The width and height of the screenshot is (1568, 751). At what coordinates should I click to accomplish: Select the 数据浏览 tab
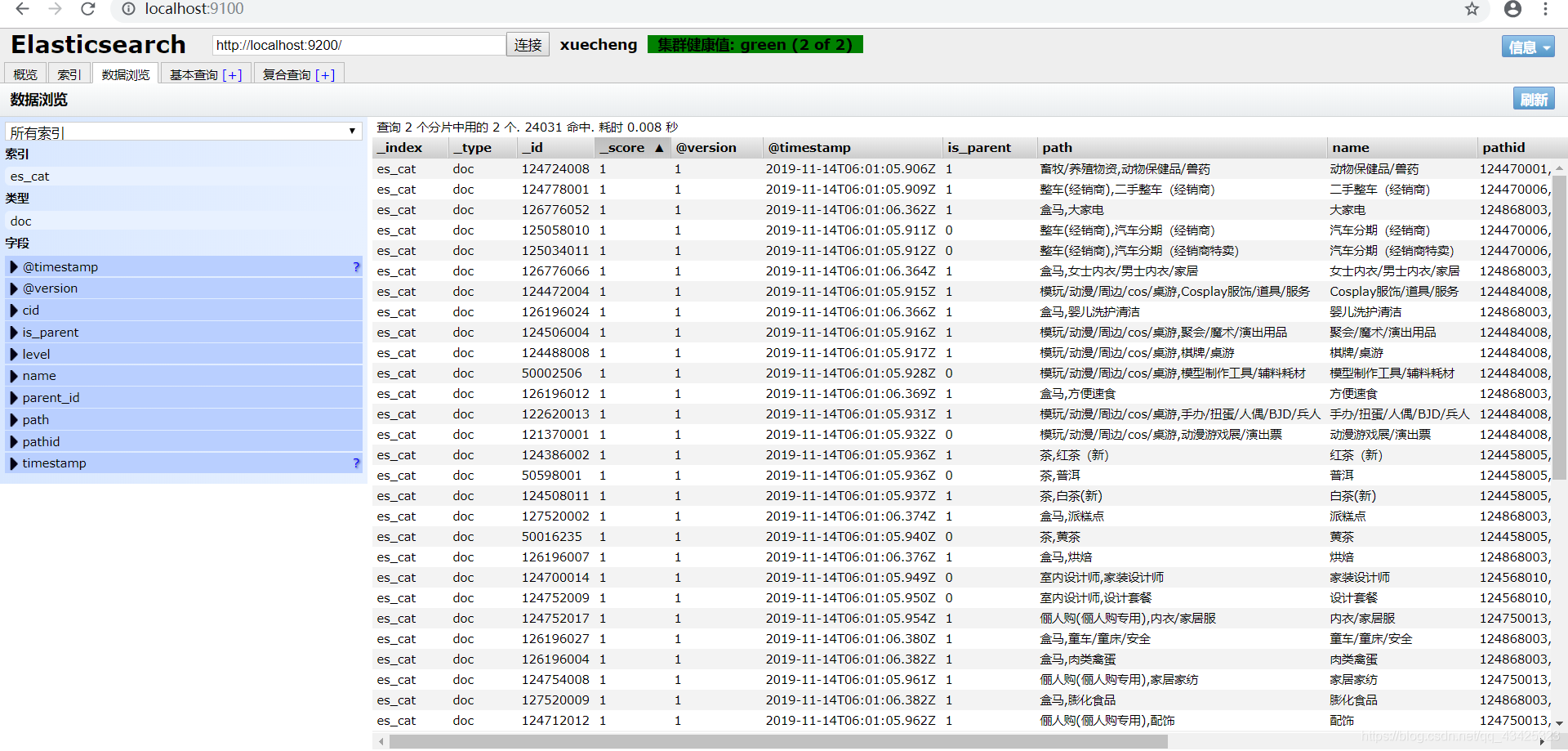click(126, 74)
